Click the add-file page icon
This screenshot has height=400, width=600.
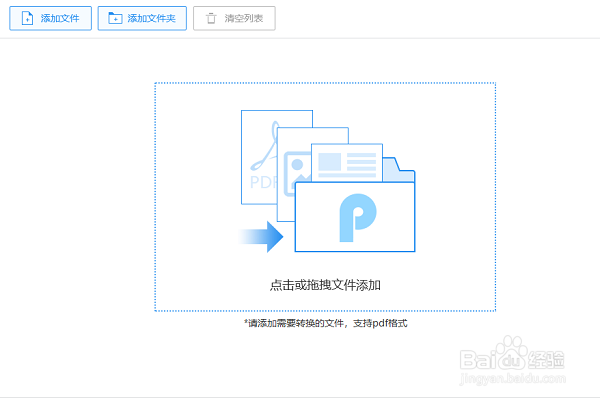click(x=27, y=18)
